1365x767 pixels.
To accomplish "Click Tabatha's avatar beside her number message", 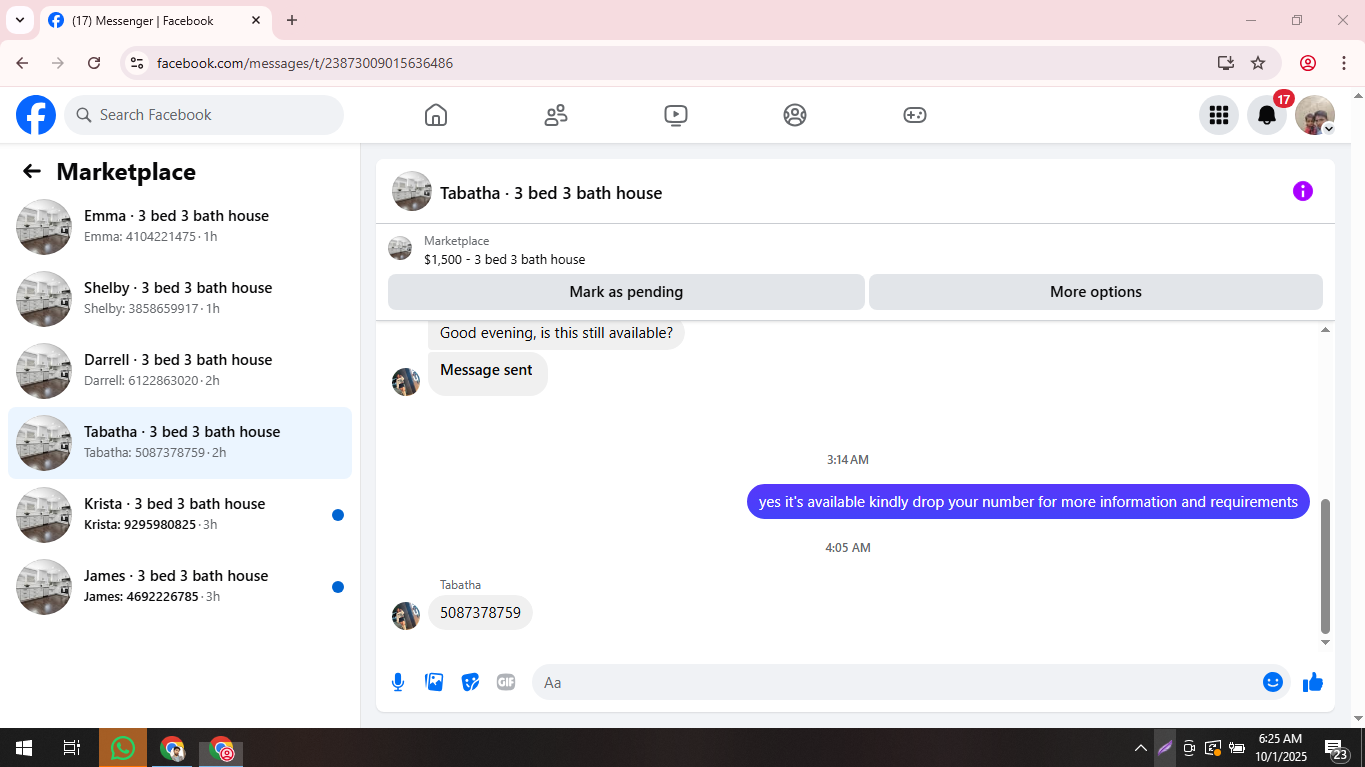I will click(406, 616).
